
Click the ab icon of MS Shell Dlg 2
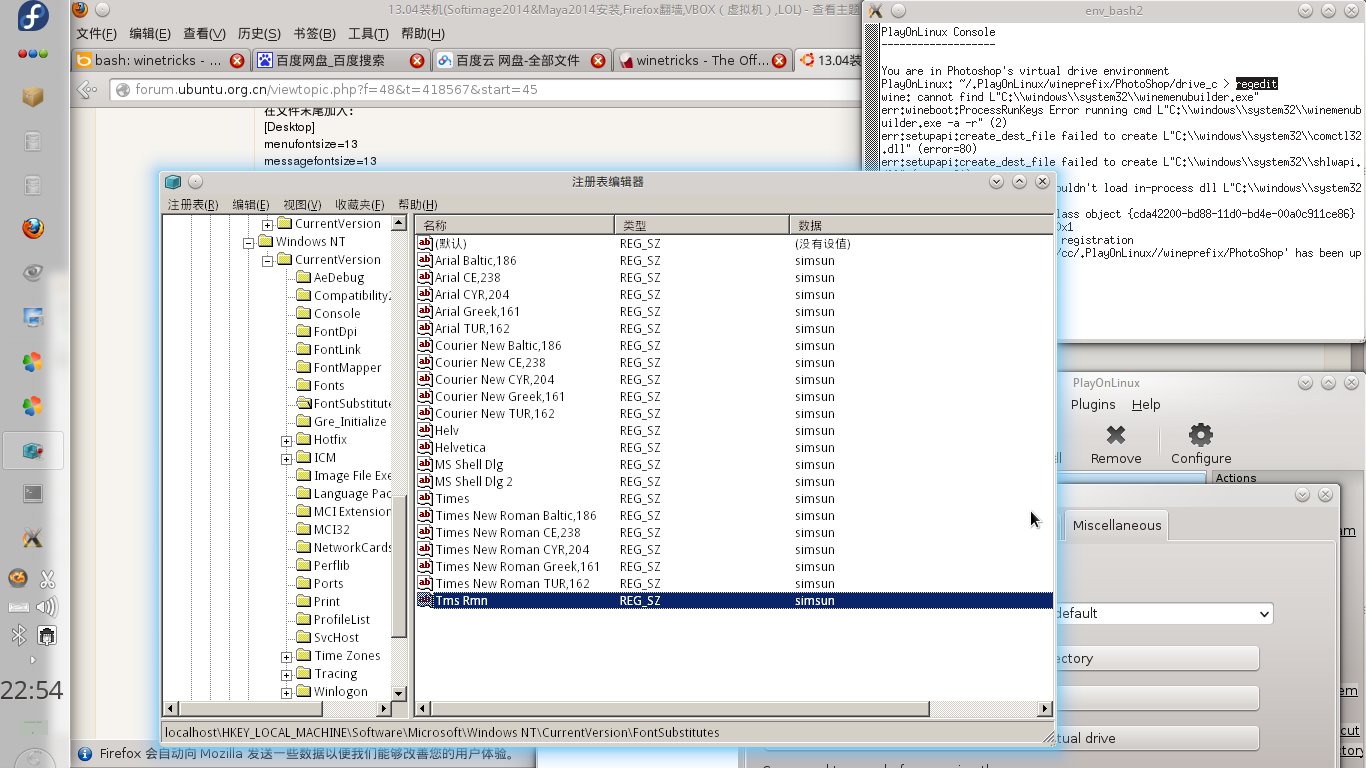[424, 481]
